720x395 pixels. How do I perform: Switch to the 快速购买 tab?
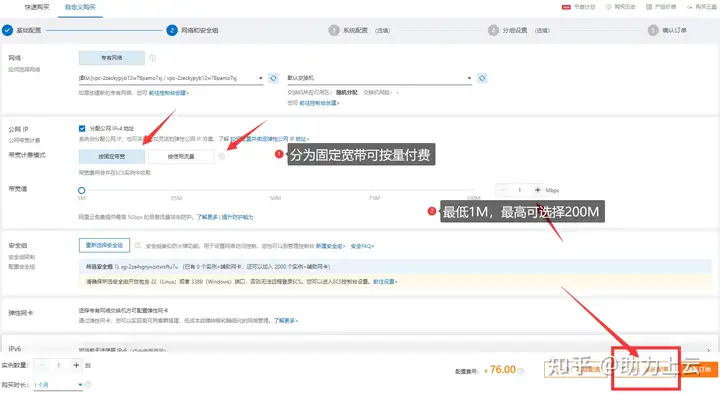36,7
